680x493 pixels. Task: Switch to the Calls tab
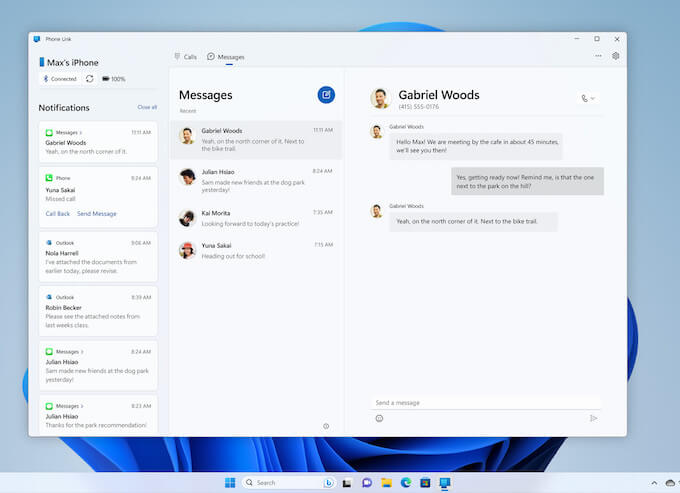click(x=185, y=57)
